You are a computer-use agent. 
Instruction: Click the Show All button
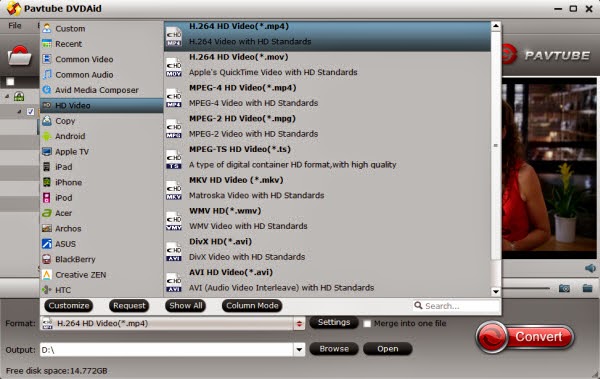click(x=186, y=305)
